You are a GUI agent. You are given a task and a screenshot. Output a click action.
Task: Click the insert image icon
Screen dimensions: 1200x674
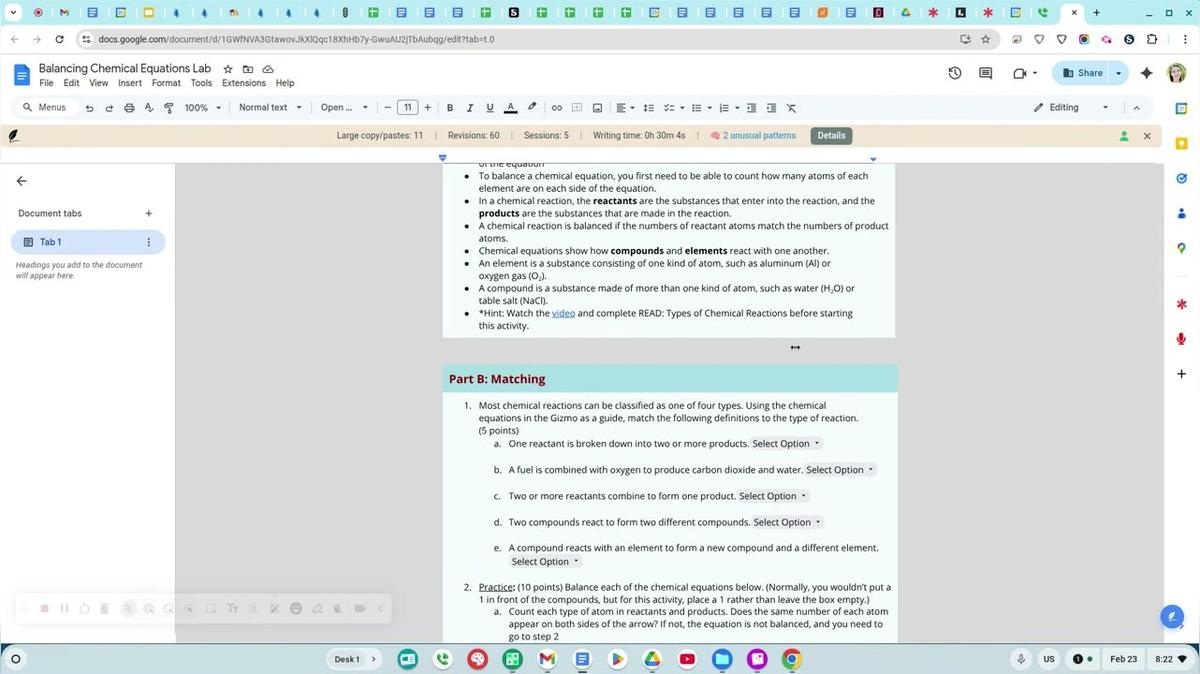point(597,108)
